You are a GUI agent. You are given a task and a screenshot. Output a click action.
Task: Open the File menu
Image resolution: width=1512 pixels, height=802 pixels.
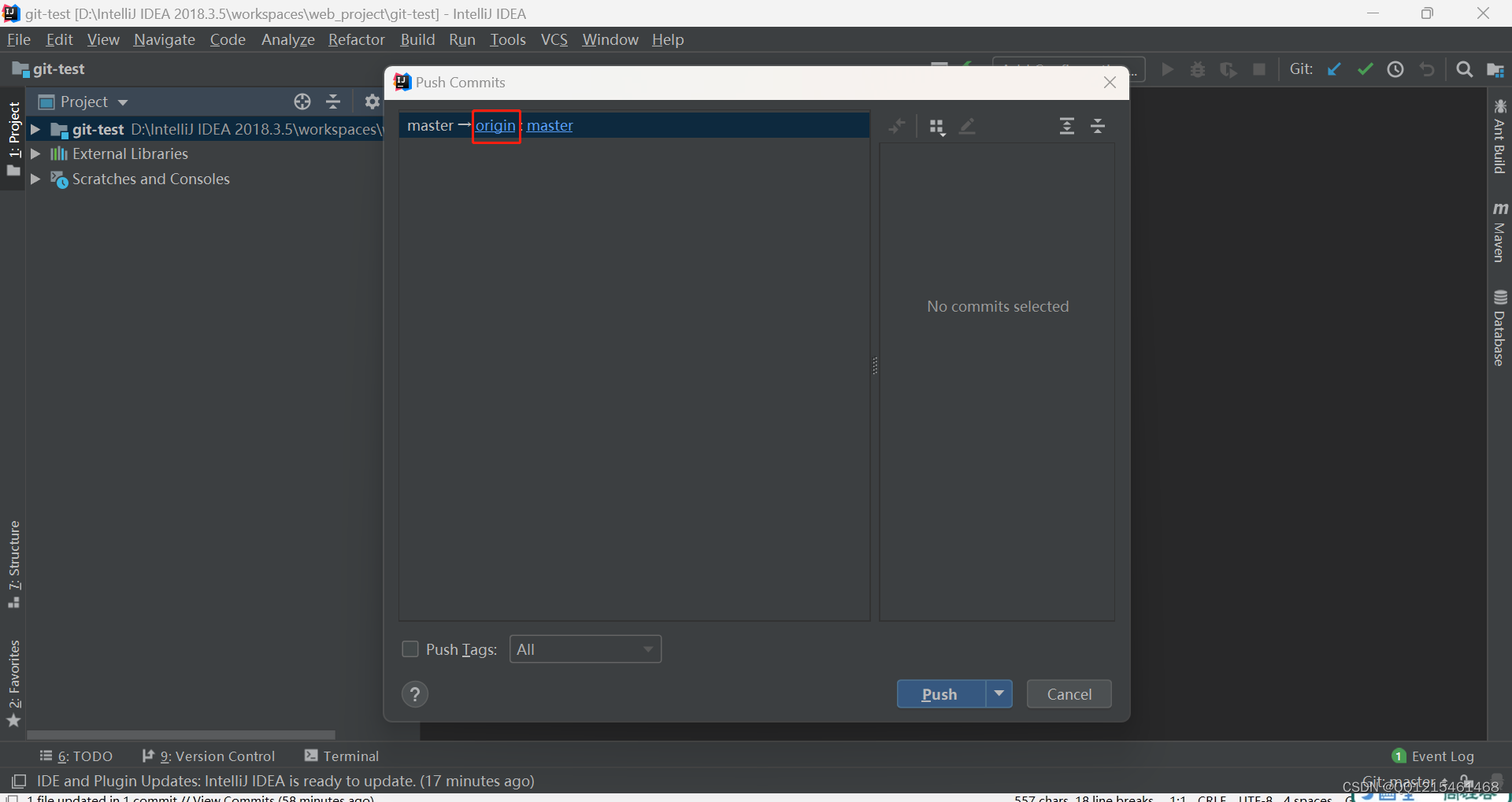coord(19,39)
